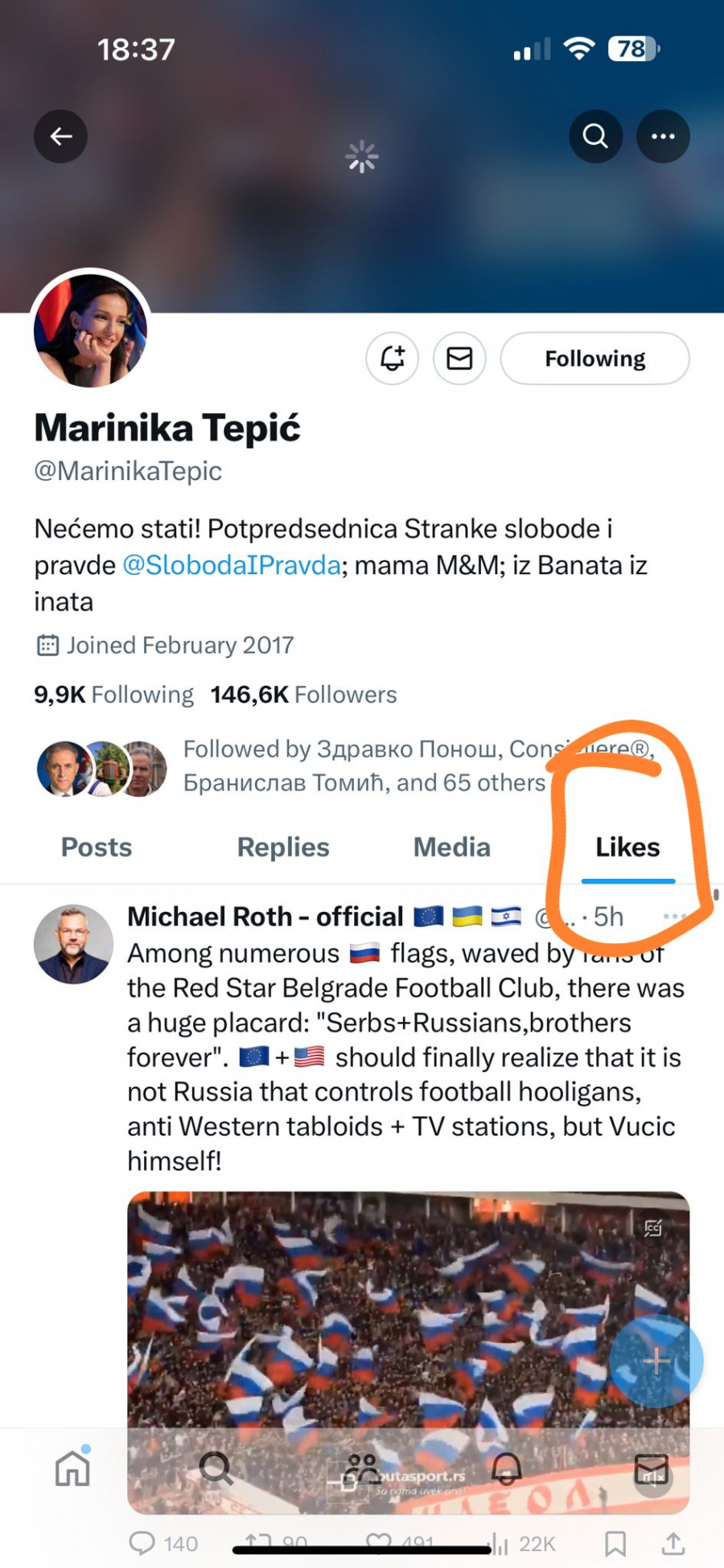Go to Home tab icon

coord(72,1468)
